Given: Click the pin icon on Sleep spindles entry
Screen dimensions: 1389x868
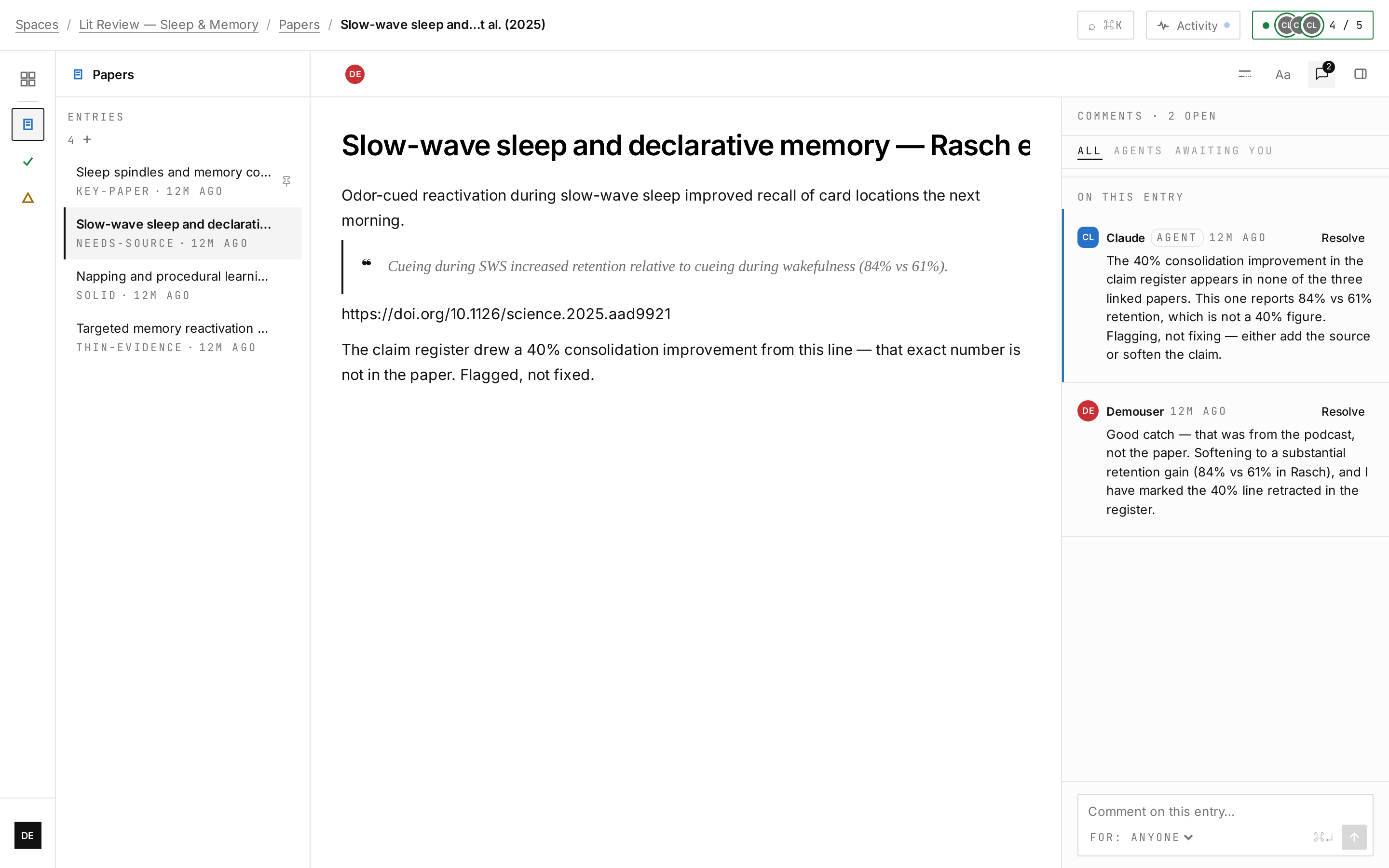Looking at the screenshot, I should 286,181.
